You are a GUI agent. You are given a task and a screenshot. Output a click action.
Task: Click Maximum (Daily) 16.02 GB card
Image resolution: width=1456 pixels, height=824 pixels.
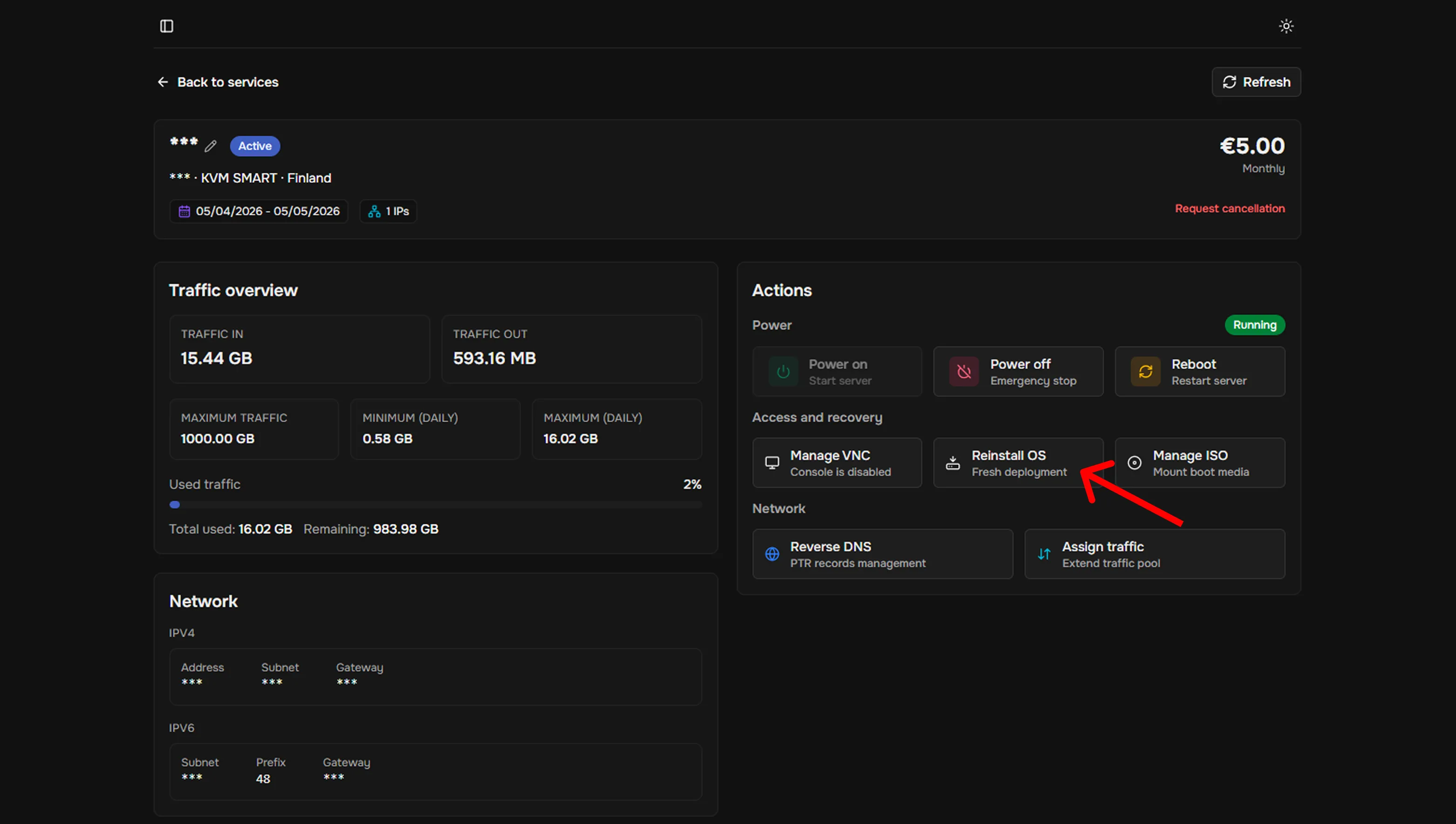pos(617,429)
